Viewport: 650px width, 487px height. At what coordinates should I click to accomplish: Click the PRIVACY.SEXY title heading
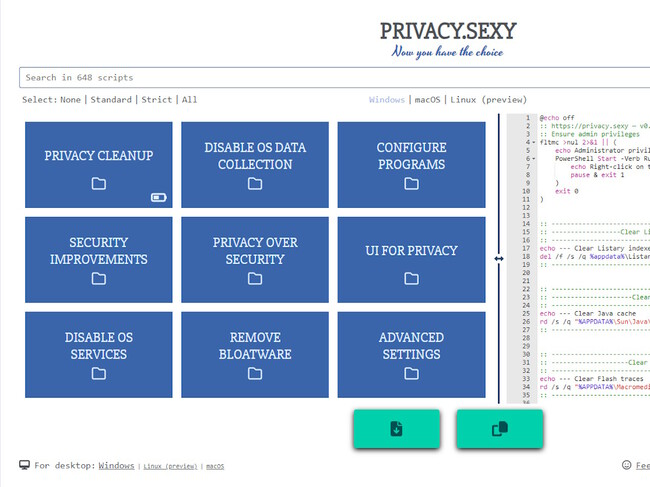pyautogui.click(x=448, y=31)
